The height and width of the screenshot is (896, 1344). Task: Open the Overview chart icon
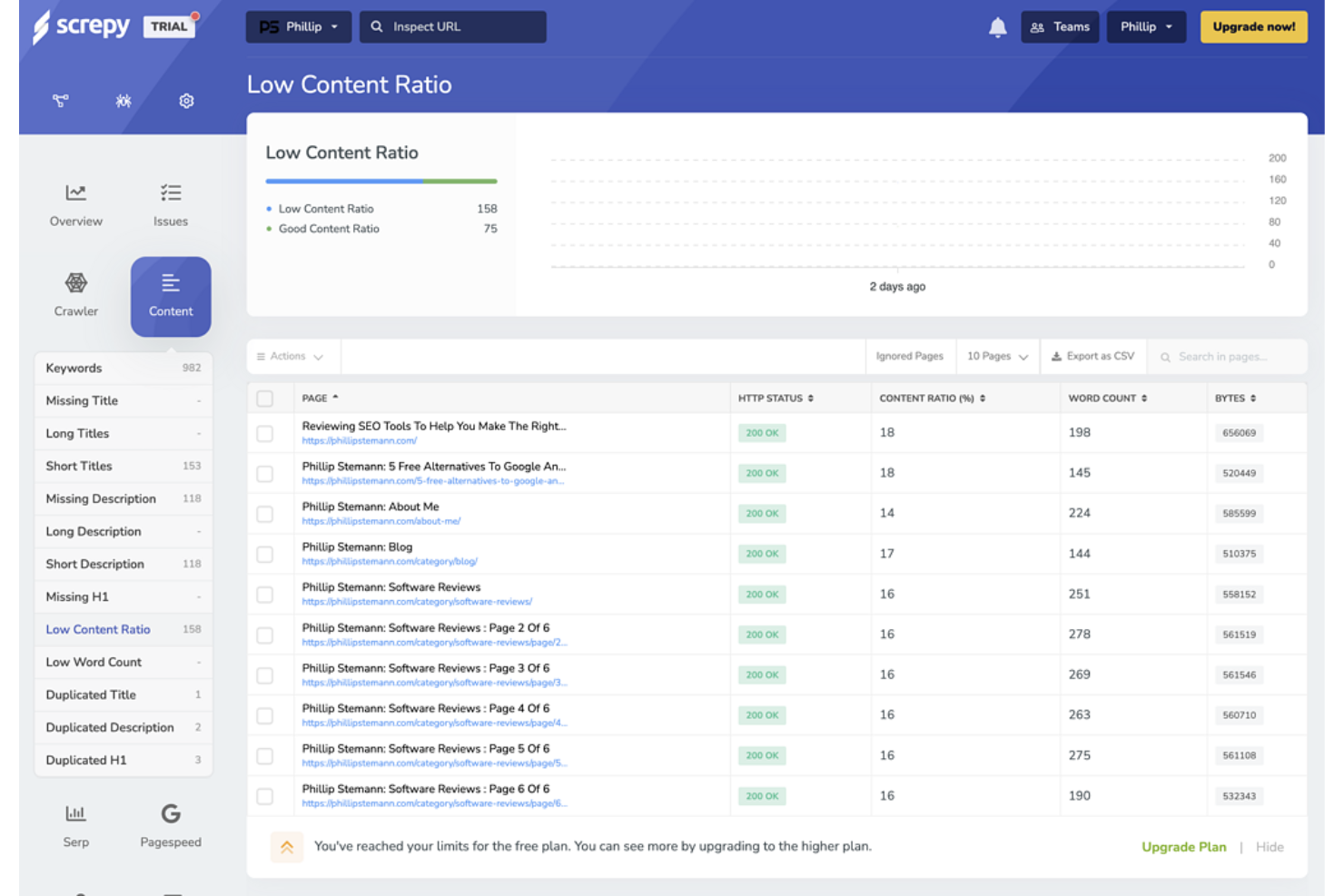tap(75, 192)
